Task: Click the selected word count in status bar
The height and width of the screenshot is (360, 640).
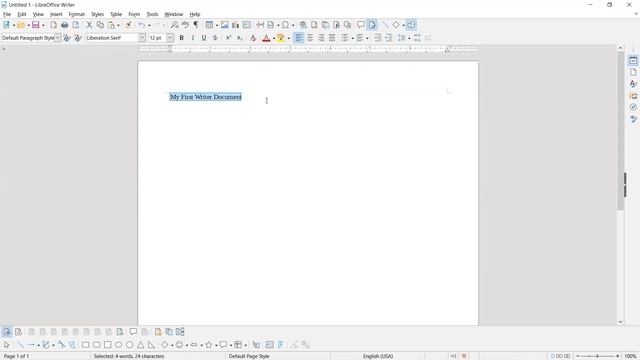Action: pyautogui.click(x=129, y=356)
